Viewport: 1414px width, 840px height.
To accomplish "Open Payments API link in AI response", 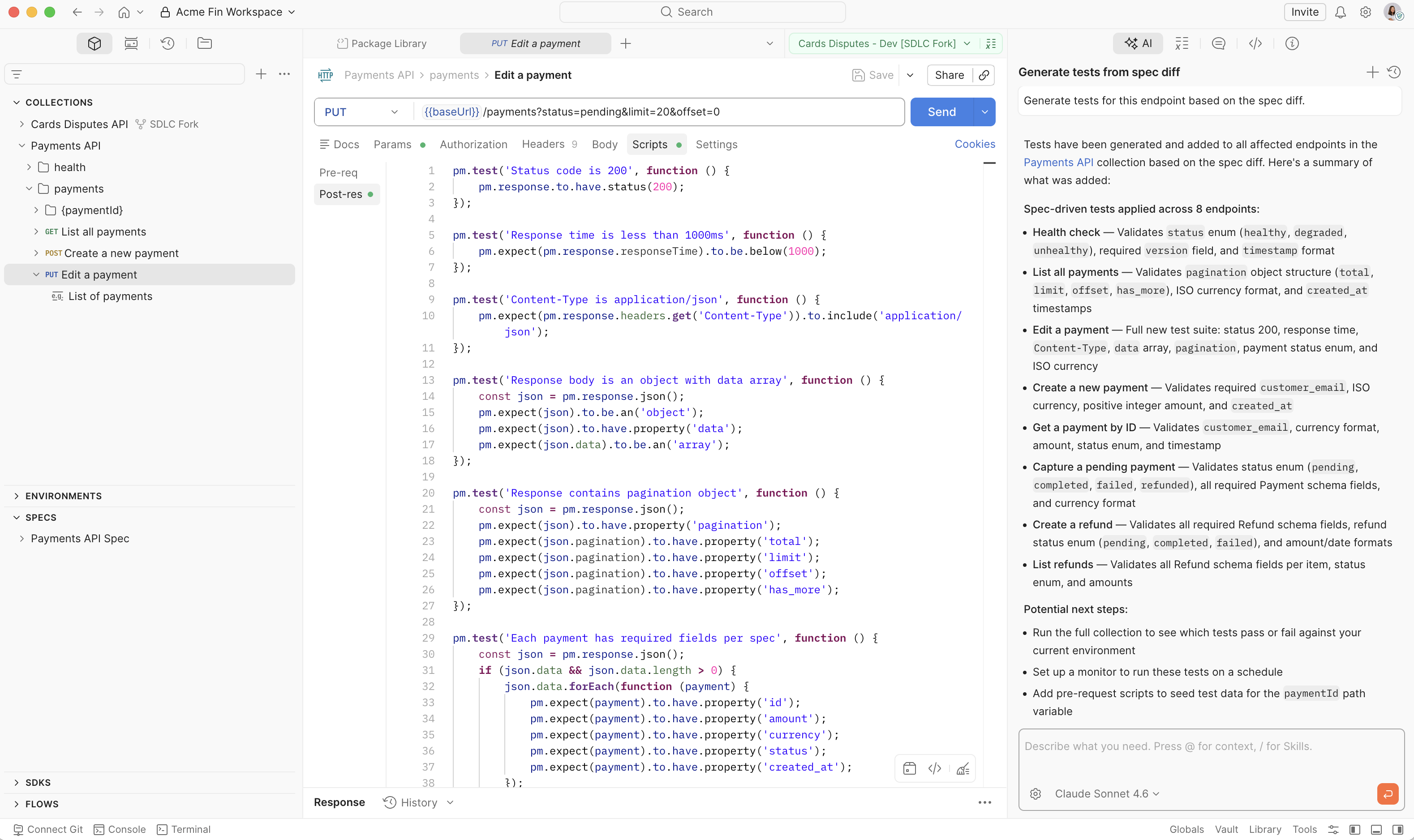I will click(x=1058, y=163).
